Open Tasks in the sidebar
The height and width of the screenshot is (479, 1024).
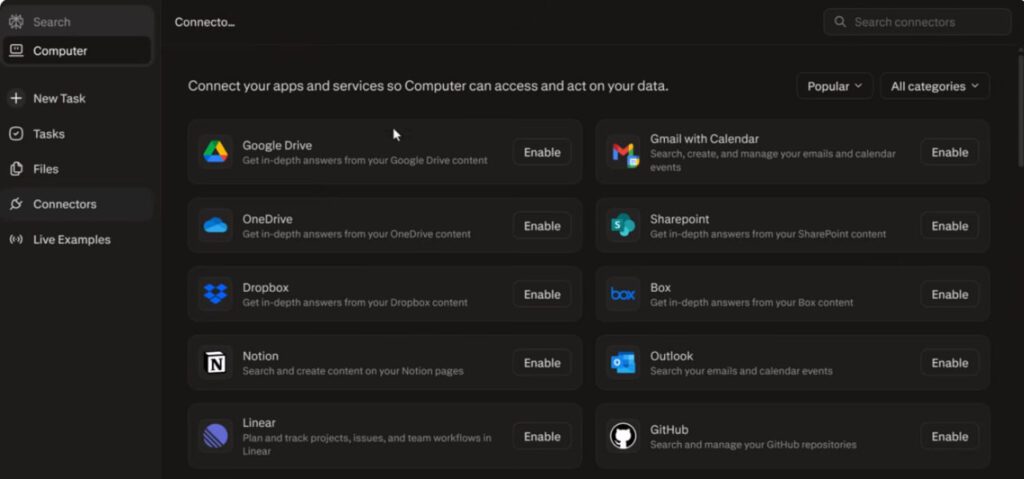click(48, 134)
